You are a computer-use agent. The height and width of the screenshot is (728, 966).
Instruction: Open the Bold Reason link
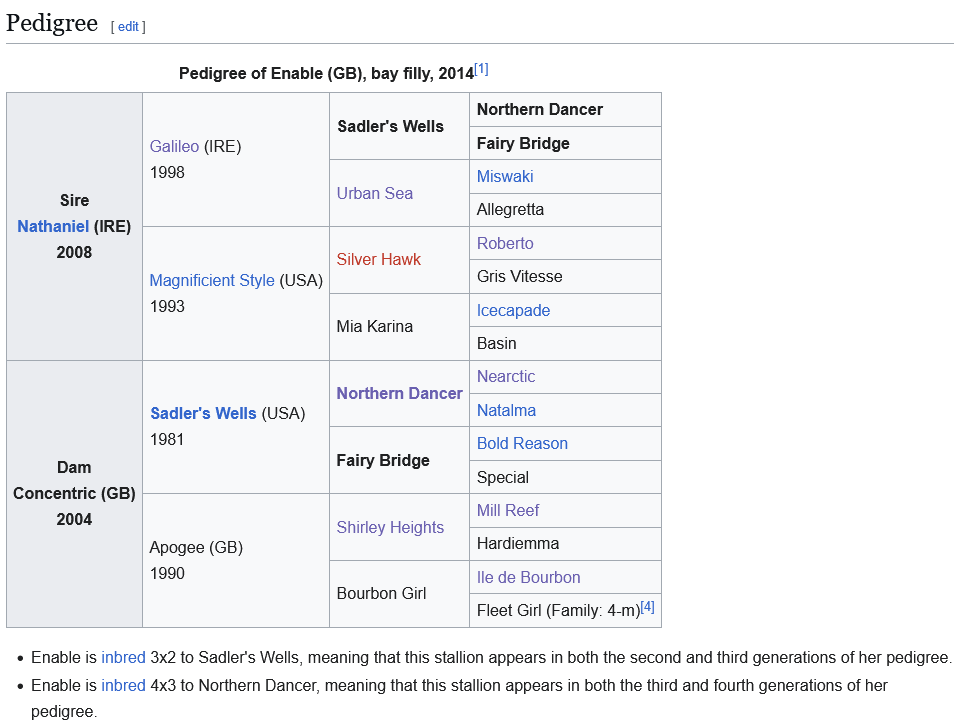pos(522,443)
